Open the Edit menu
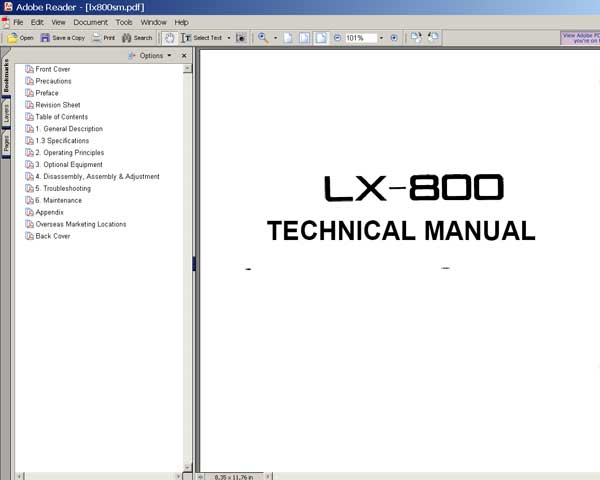The height and width of the screenshot is (480, 600). coord(37,22)
